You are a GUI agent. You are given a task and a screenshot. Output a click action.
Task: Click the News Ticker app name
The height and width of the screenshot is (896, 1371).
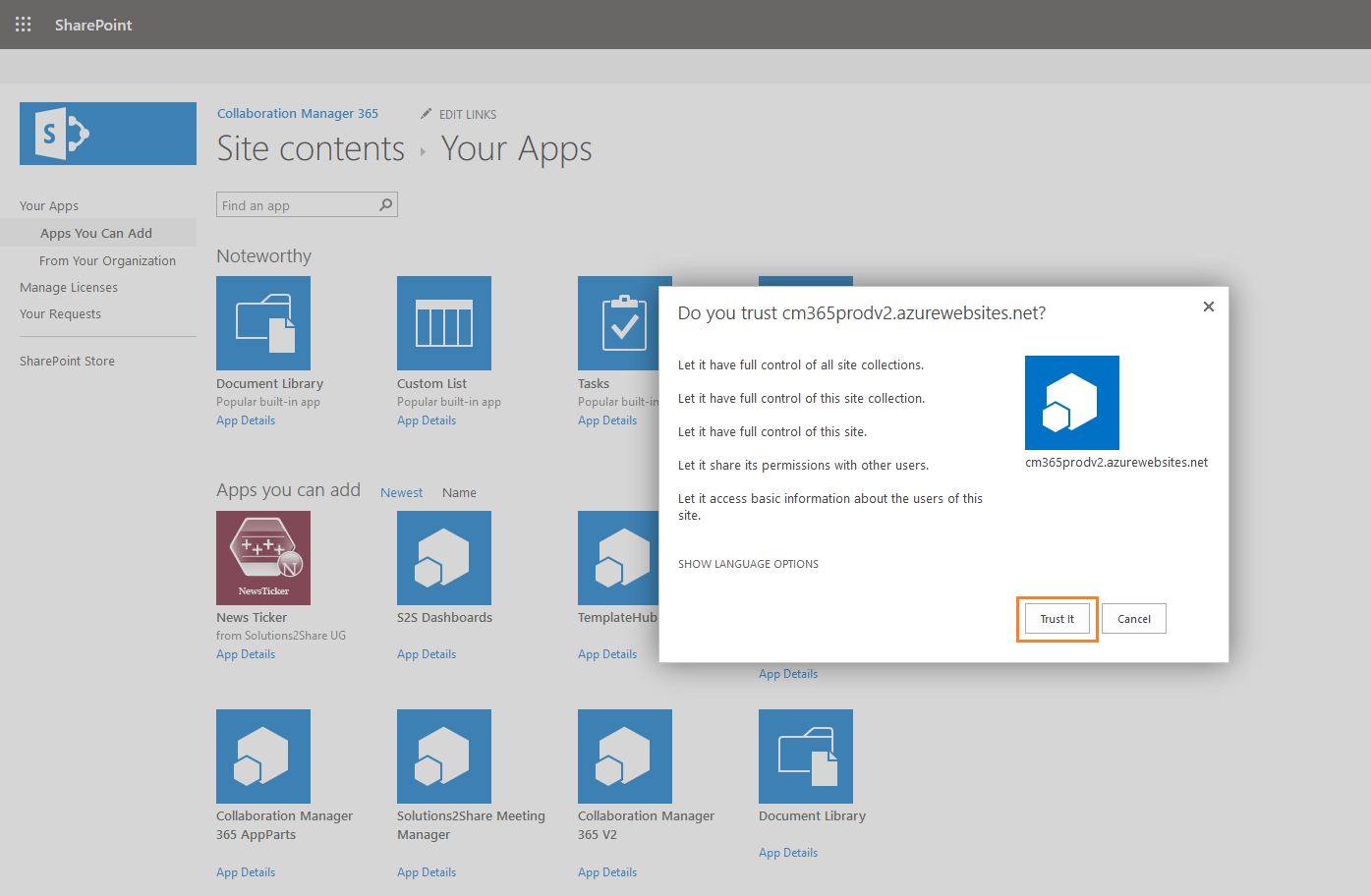pyautogui.click(x=252, y=618)
